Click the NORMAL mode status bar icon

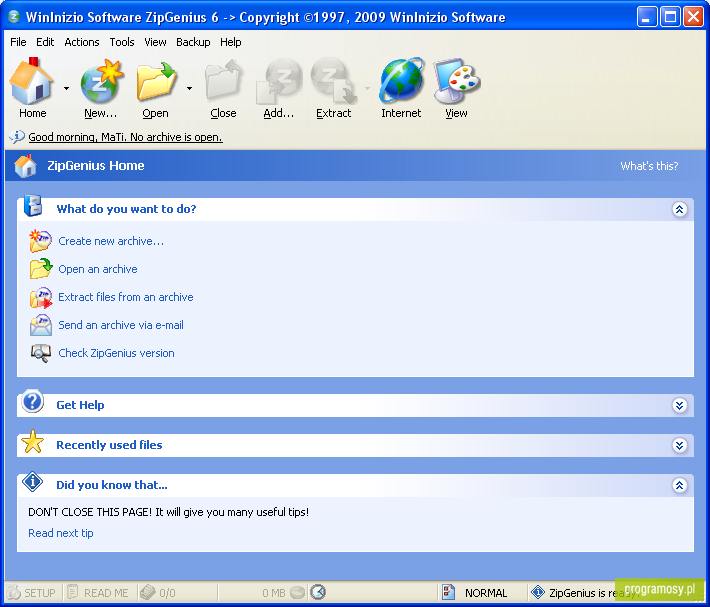448,592
